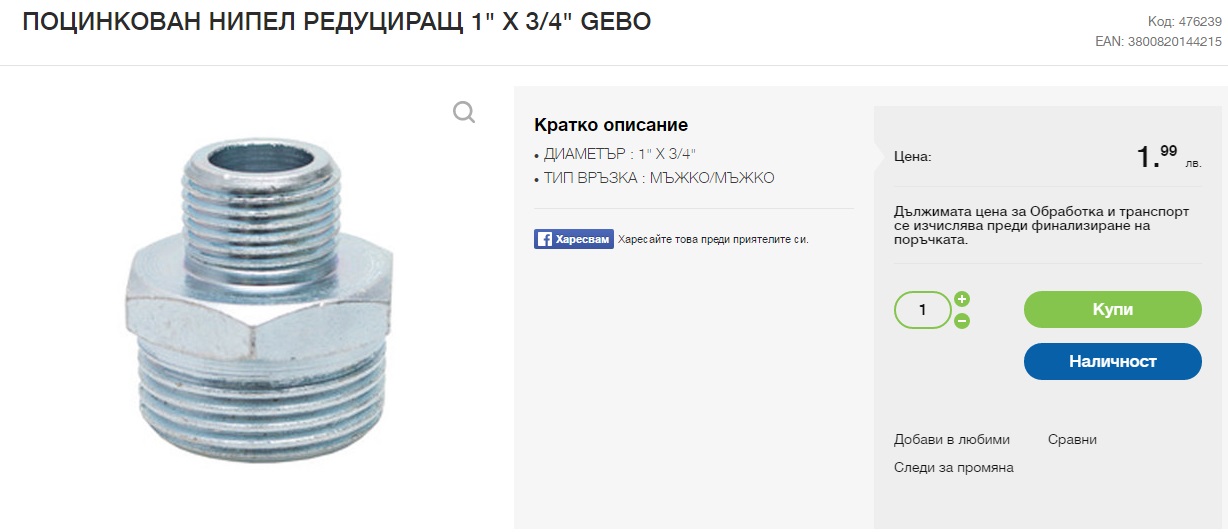Check stock with the Наличност button
Viewport: 1228px width, 532px height.
point(1113,361)
